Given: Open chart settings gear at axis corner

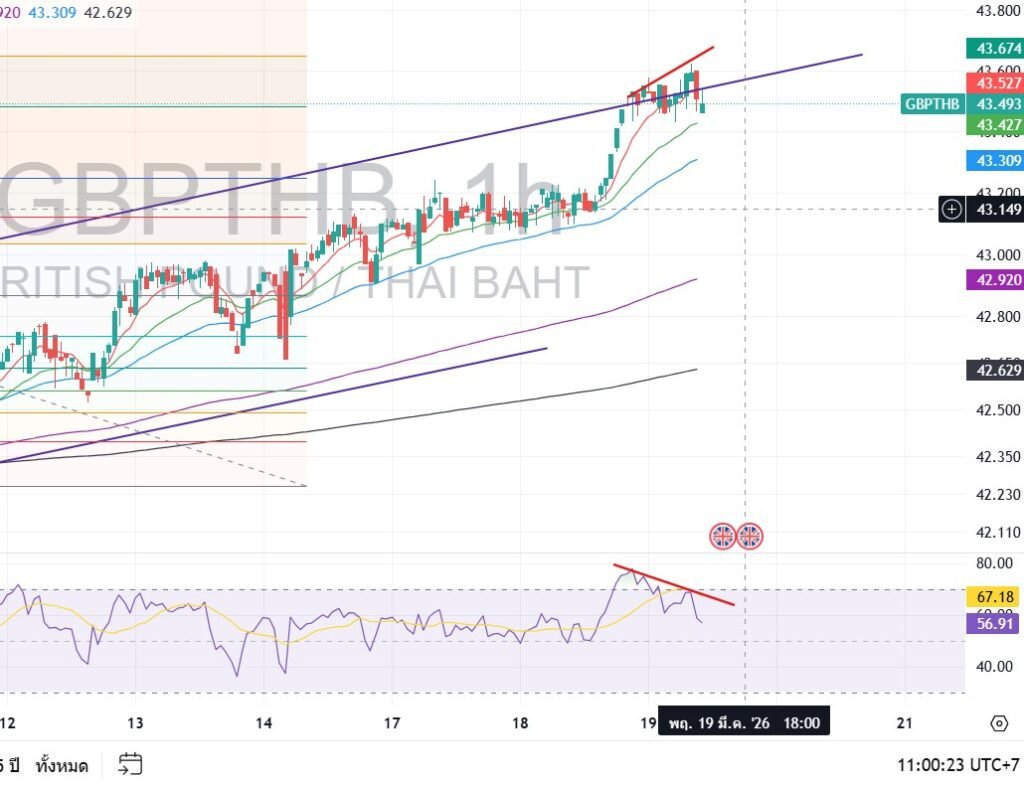Looking at the screenshot, I should tap(997, 723).
